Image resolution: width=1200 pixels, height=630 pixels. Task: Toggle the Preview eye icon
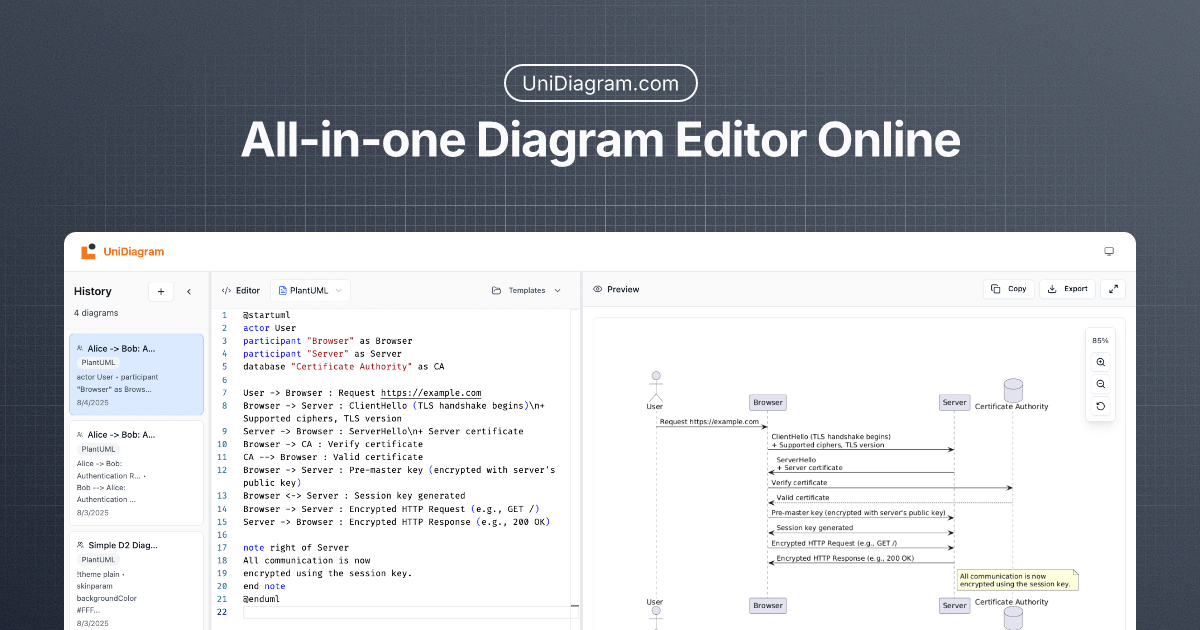(596, 289)
